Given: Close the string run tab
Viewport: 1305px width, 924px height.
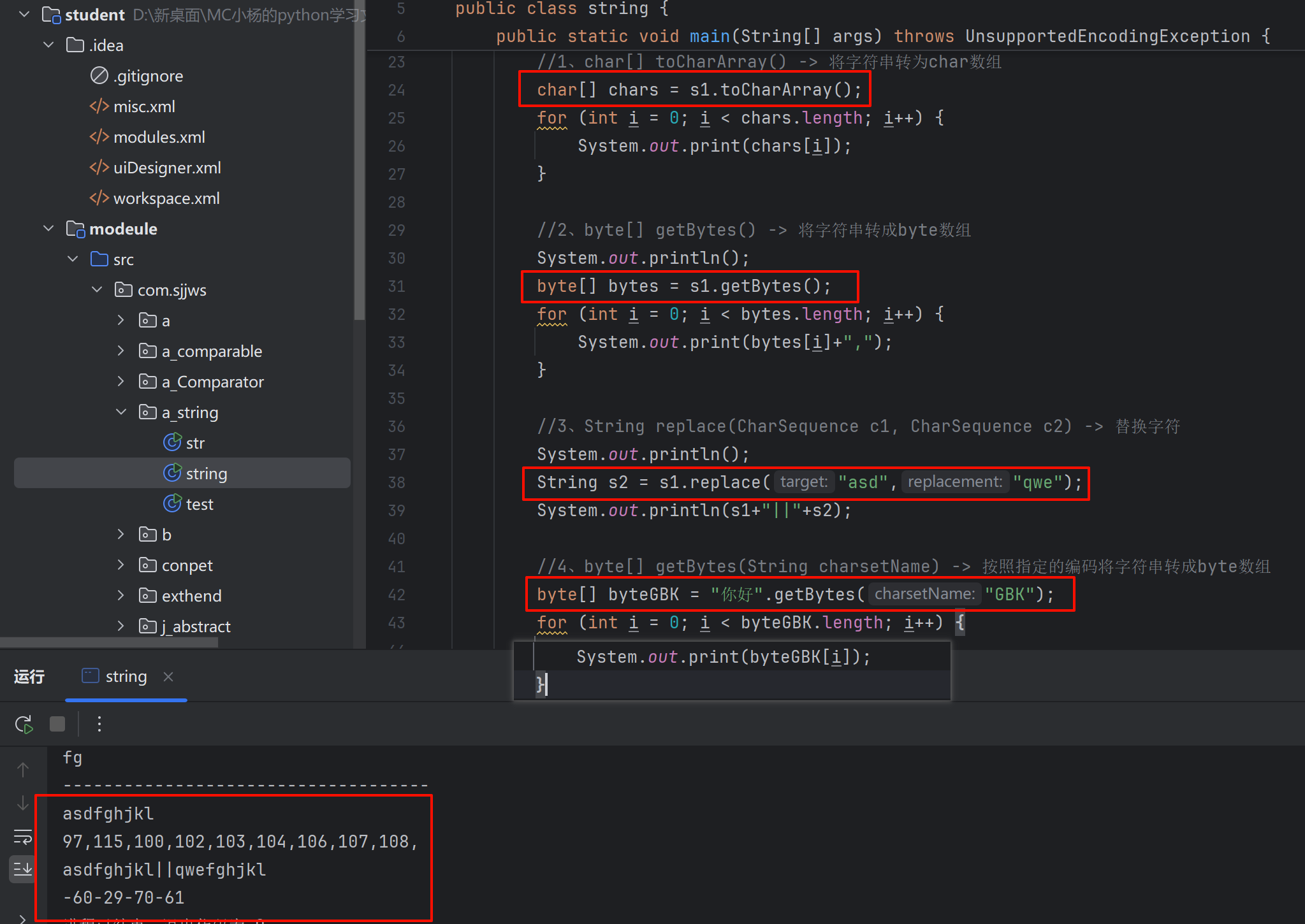Looking at the screenshot, I should 168,676.
